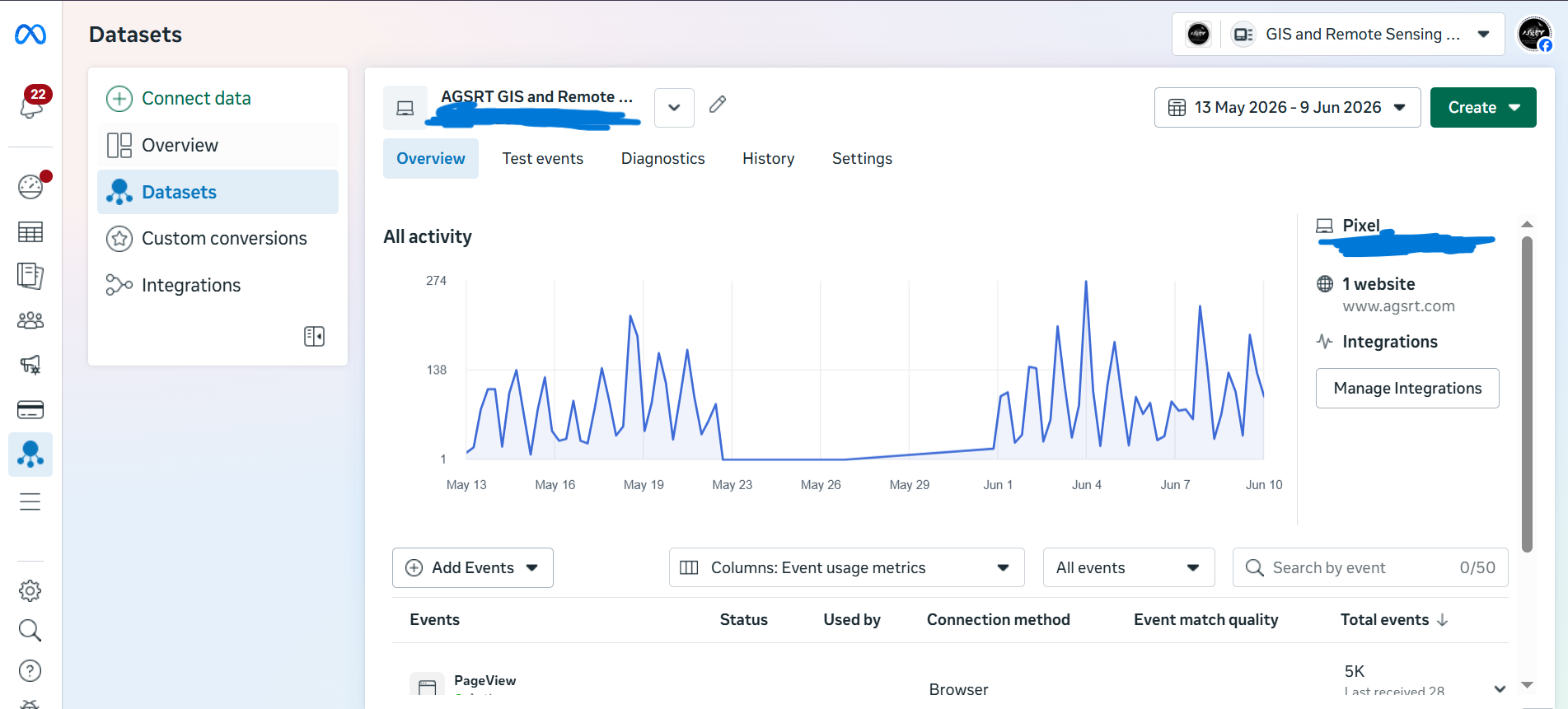Select the dataset Overview tab
Viewport: 1568px width, 709px height.
[x=431, y=158]
